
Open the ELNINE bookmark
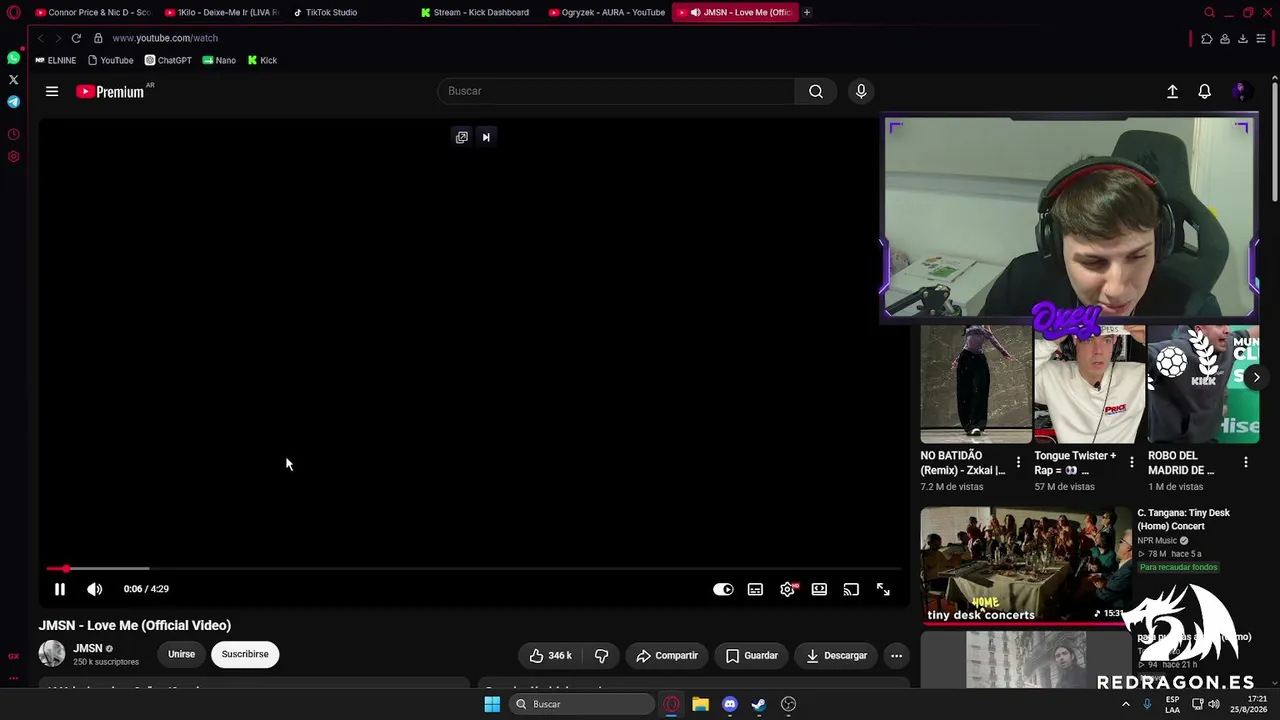pos(55,60)
